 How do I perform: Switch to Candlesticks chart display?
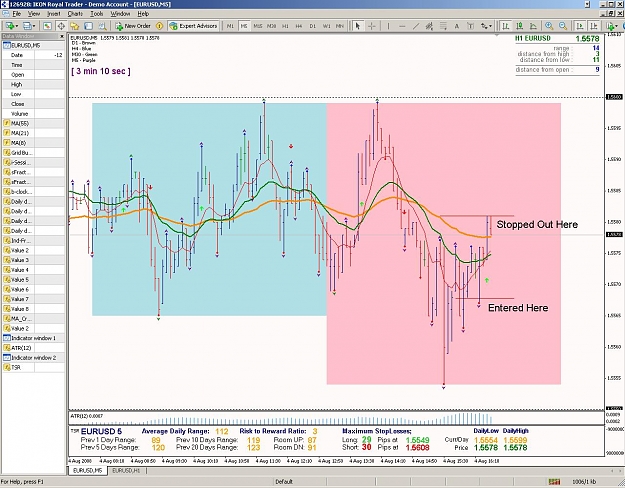pyautogui.click(x=519, y=26)
